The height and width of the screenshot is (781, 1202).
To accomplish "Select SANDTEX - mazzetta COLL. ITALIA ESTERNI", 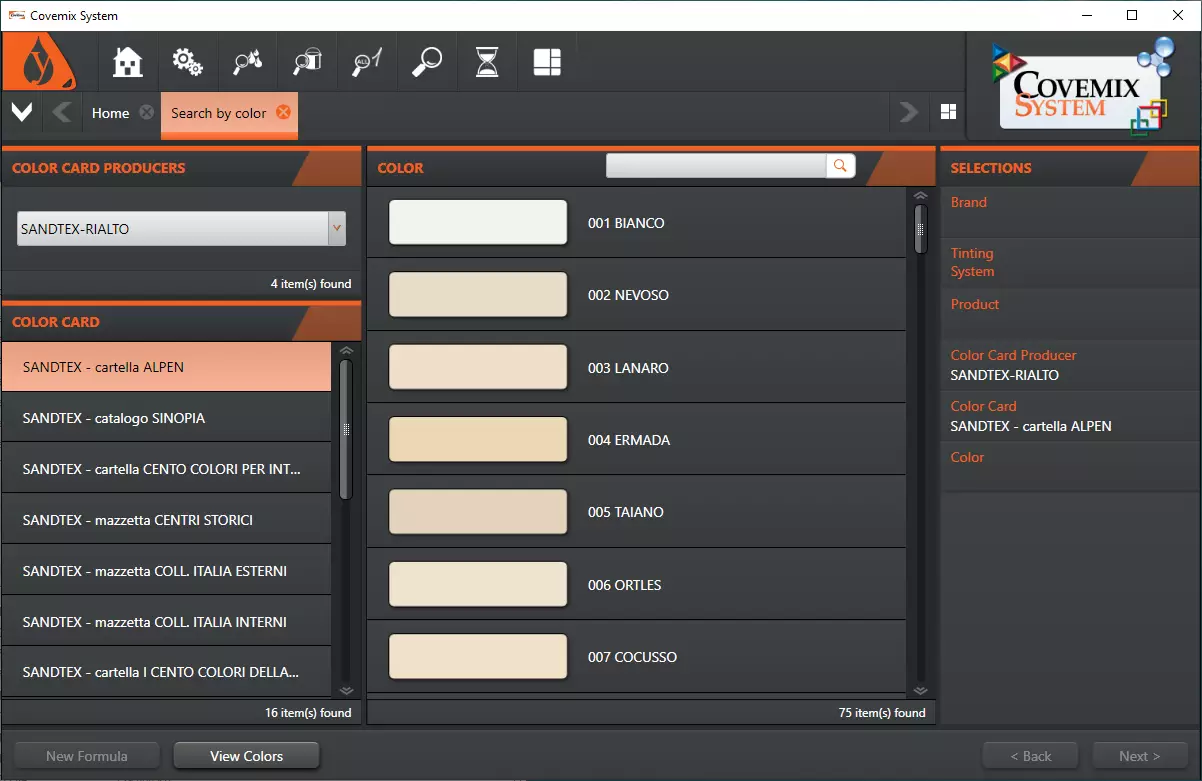I will tap(166, 571).
